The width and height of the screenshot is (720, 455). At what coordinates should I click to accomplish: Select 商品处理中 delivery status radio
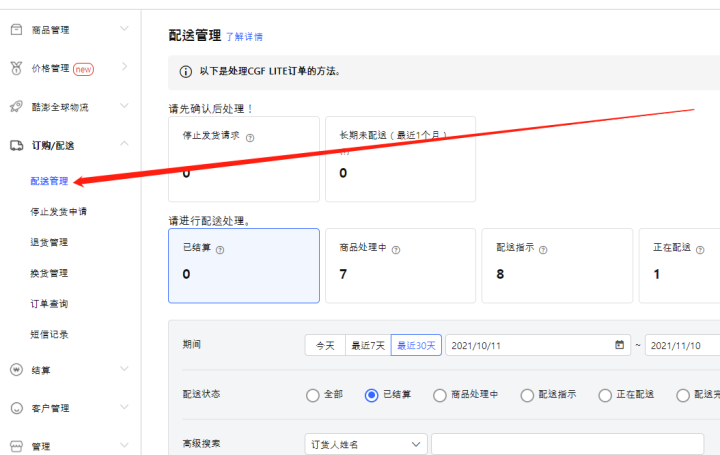click(x=440, y=395)
